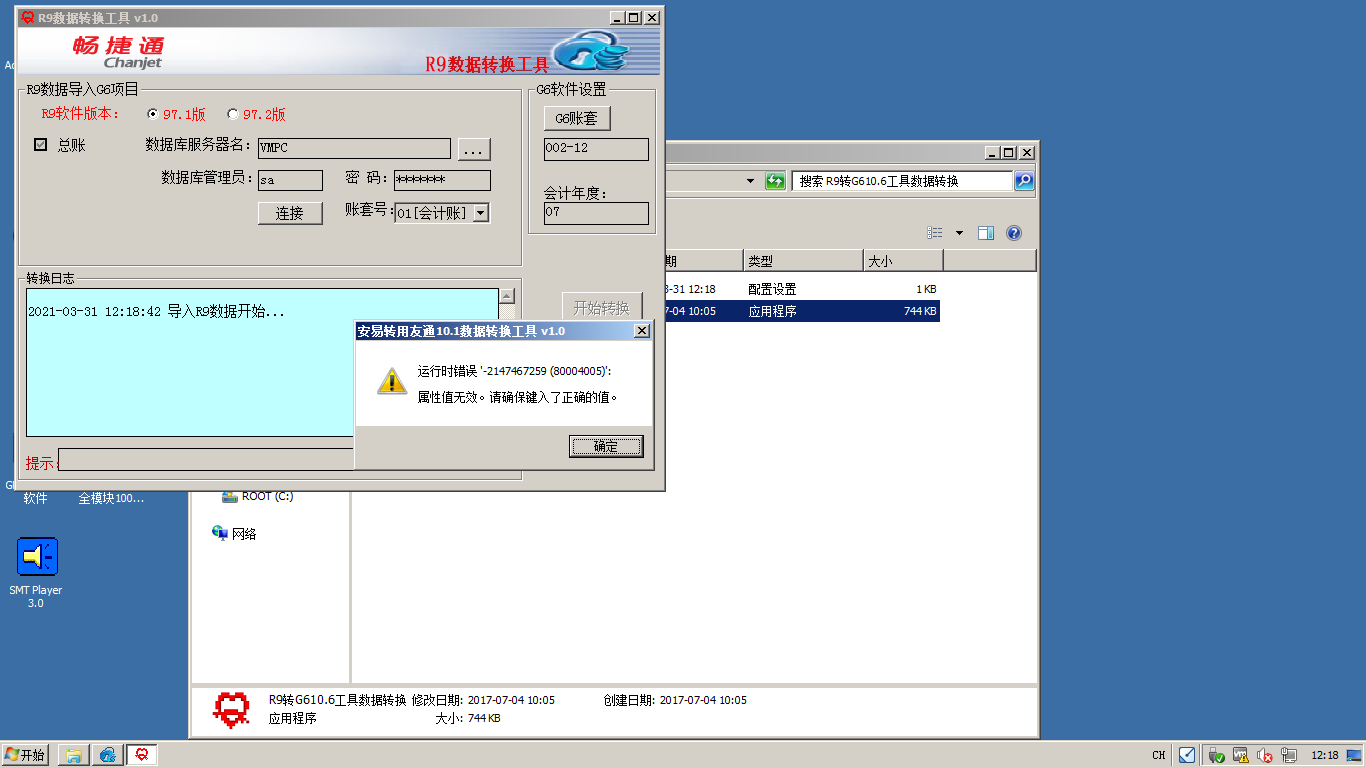Click the 数据库服务器名 field containing VMPC
Screen dimensions: 1366x768
pyautogui.click(x=354, y=148)
